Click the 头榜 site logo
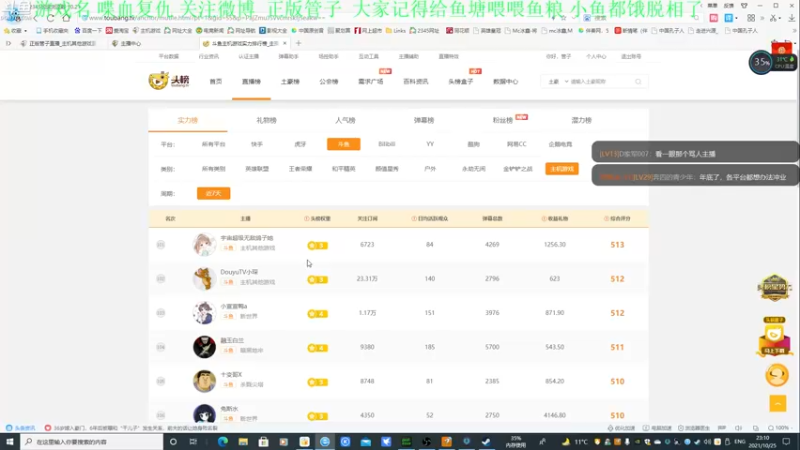Image resolution: width=800 pixels, height=450 pixels. [x=169, y=81]
